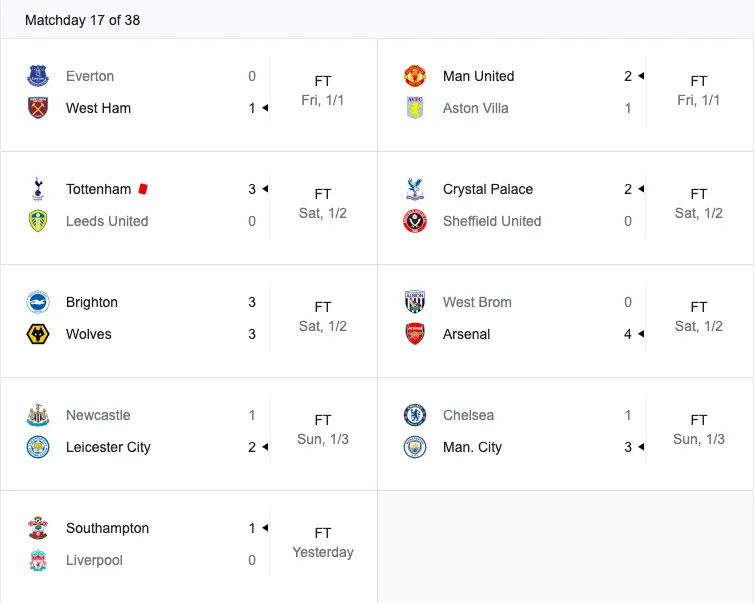Image resolution: width=754 pixels, height=603 pixels.
Task: Open the Brighton team name link
Action: click(92, 302)
